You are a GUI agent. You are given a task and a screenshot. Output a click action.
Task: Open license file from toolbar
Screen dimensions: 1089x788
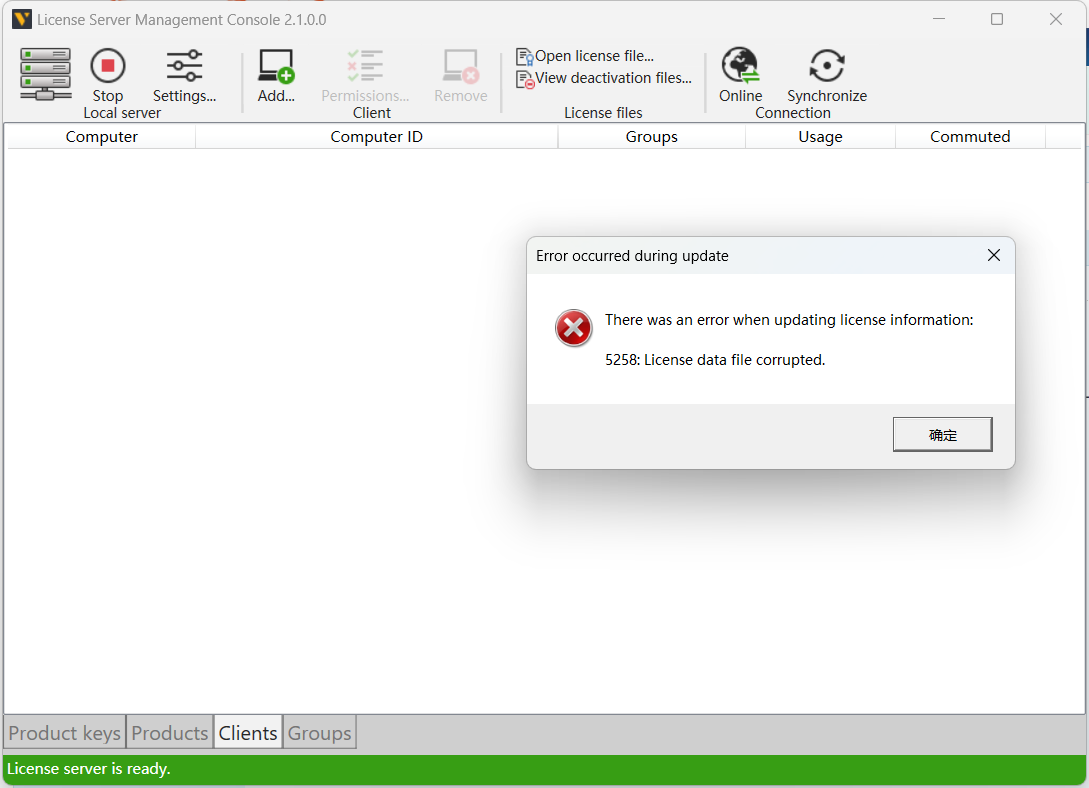(585, 56)
